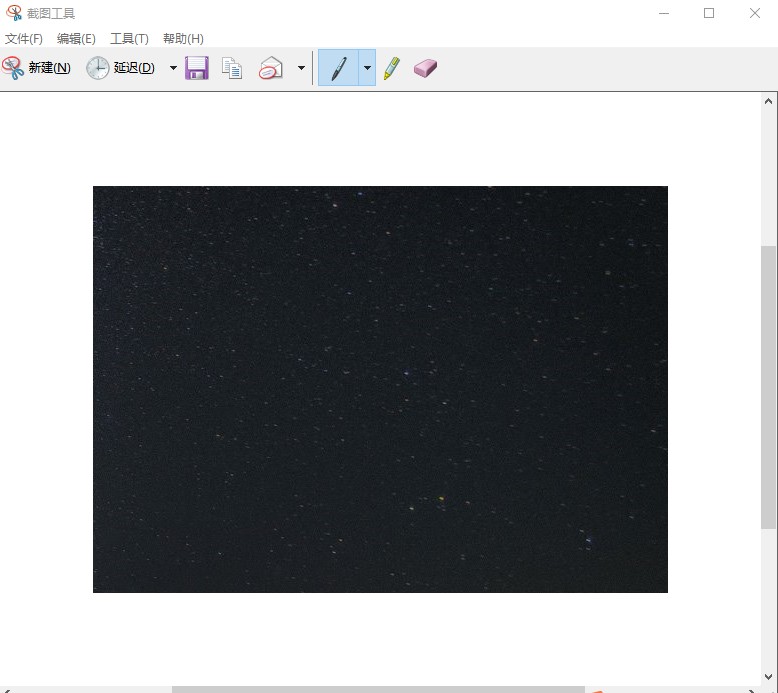Select the Eraser tool

tap(425, 68)
